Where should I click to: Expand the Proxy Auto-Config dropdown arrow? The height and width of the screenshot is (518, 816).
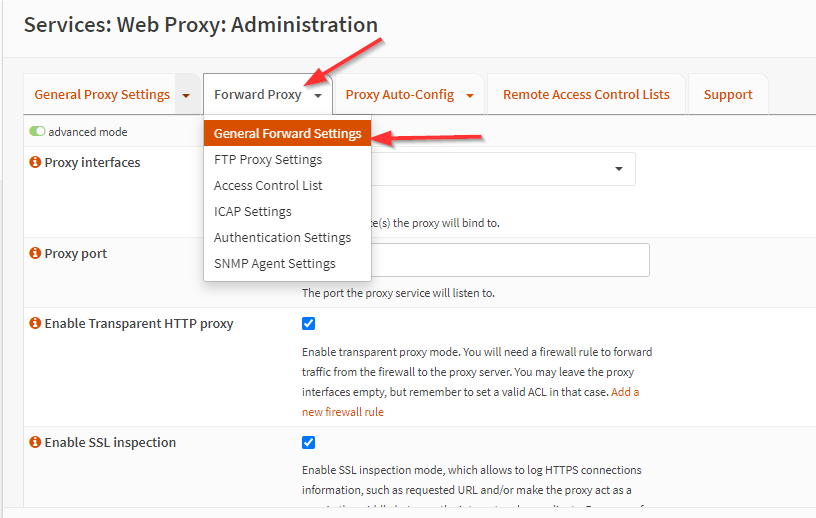pyautogui.click(x=470, y=95)
